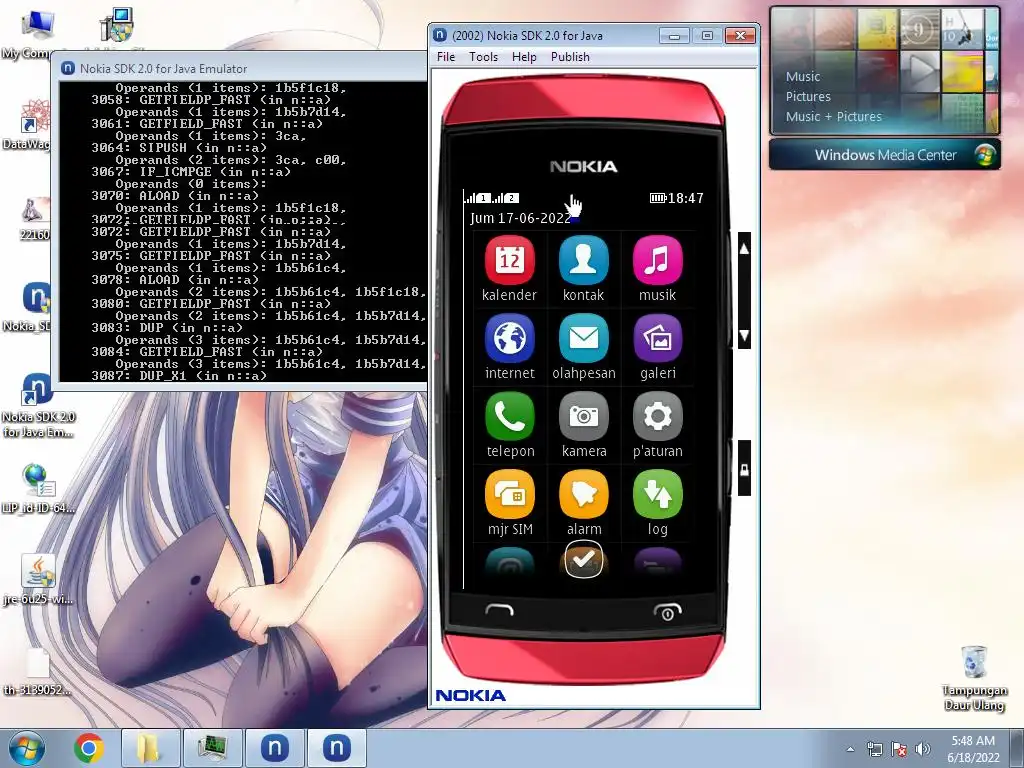Click the line 3087: DUP_X1 in console
Viewport: 1024px width, 768px height.
(x=178, y=376)
